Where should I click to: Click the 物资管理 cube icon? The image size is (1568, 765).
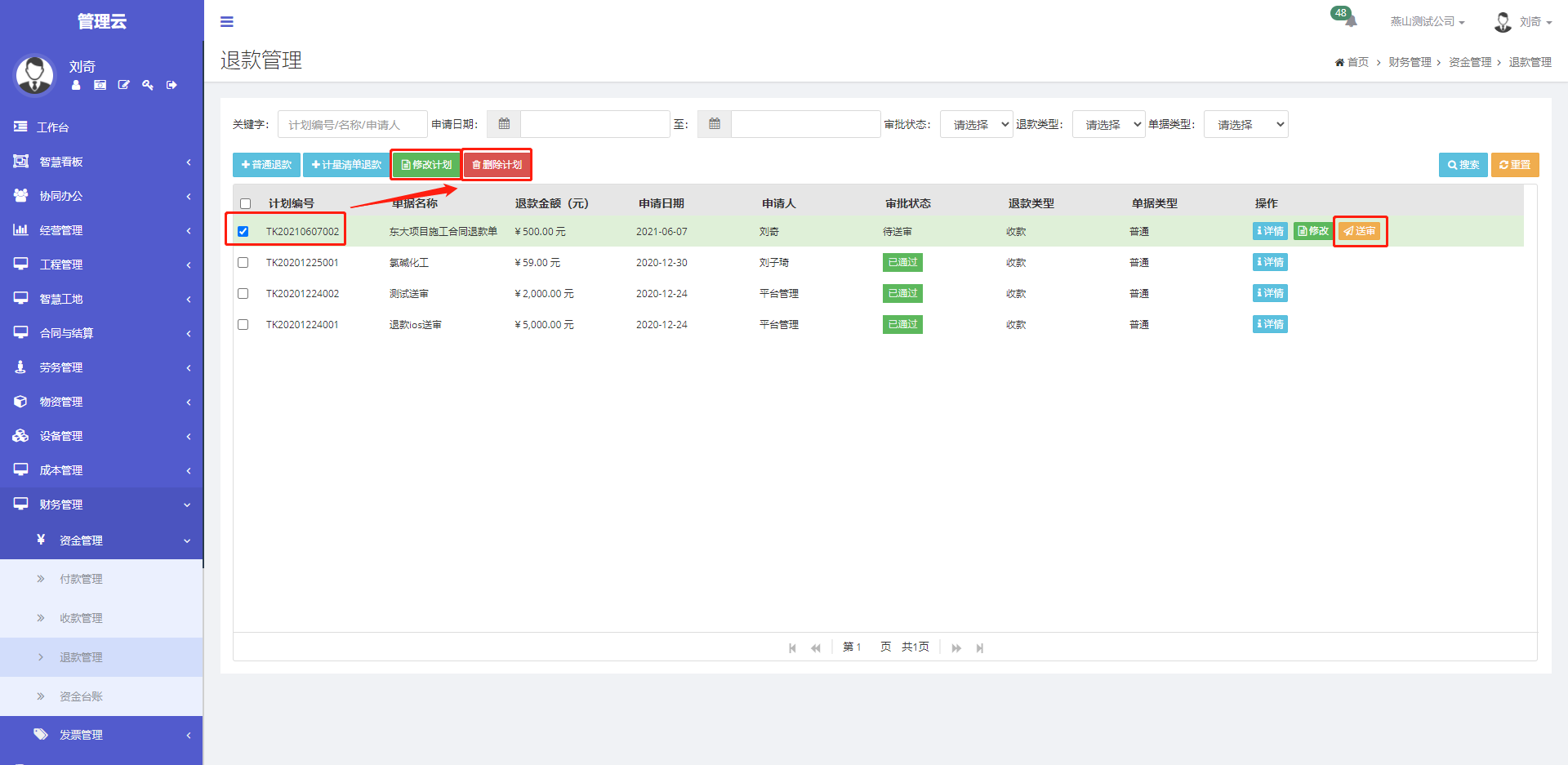click(x=20, y=402)
